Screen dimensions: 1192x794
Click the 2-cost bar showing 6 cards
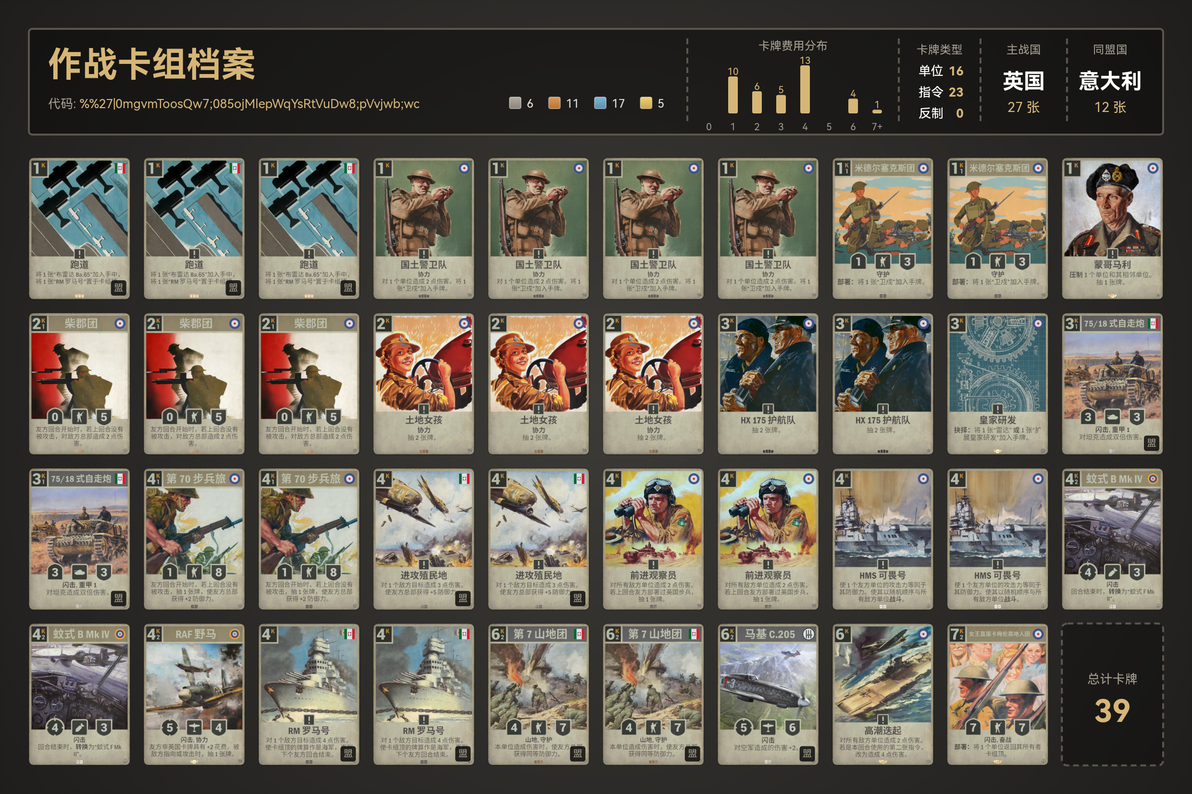[x=756, y=103]
